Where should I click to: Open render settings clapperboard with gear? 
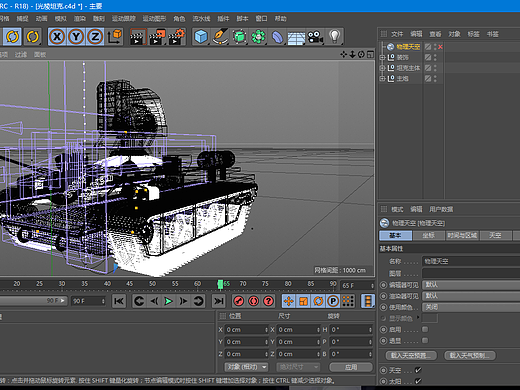[177, 37]
